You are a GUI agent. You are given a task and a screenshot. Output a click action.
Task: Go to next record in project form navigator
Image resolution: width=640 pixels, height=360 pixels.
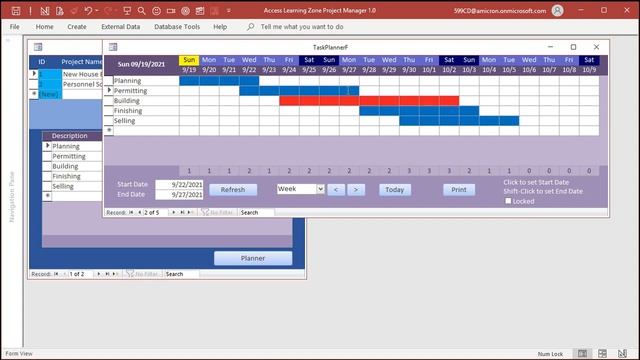(x=98, y=274)
